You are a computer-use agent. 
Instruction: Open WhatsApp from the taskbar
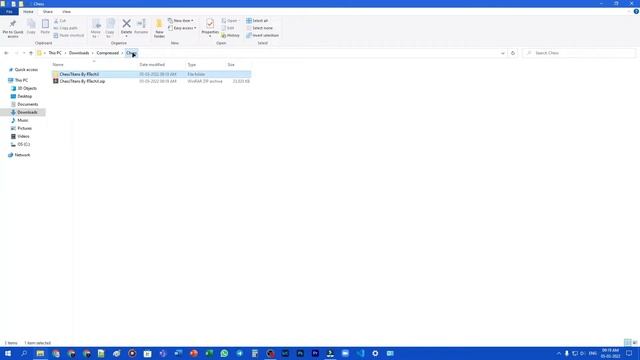click(224, 353)
